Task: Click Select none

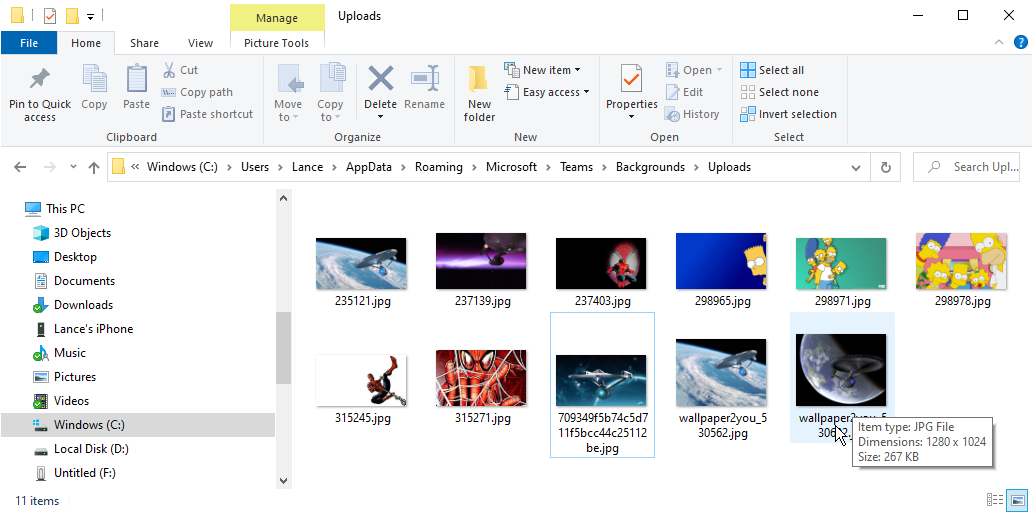Action: click(x=779, y=92)
